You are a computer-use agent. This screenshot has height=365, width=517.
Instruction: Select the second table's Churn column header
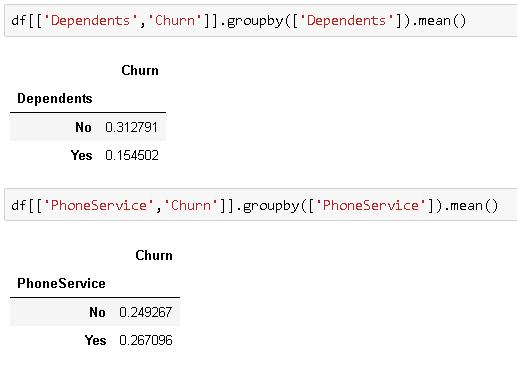(154, 255)
